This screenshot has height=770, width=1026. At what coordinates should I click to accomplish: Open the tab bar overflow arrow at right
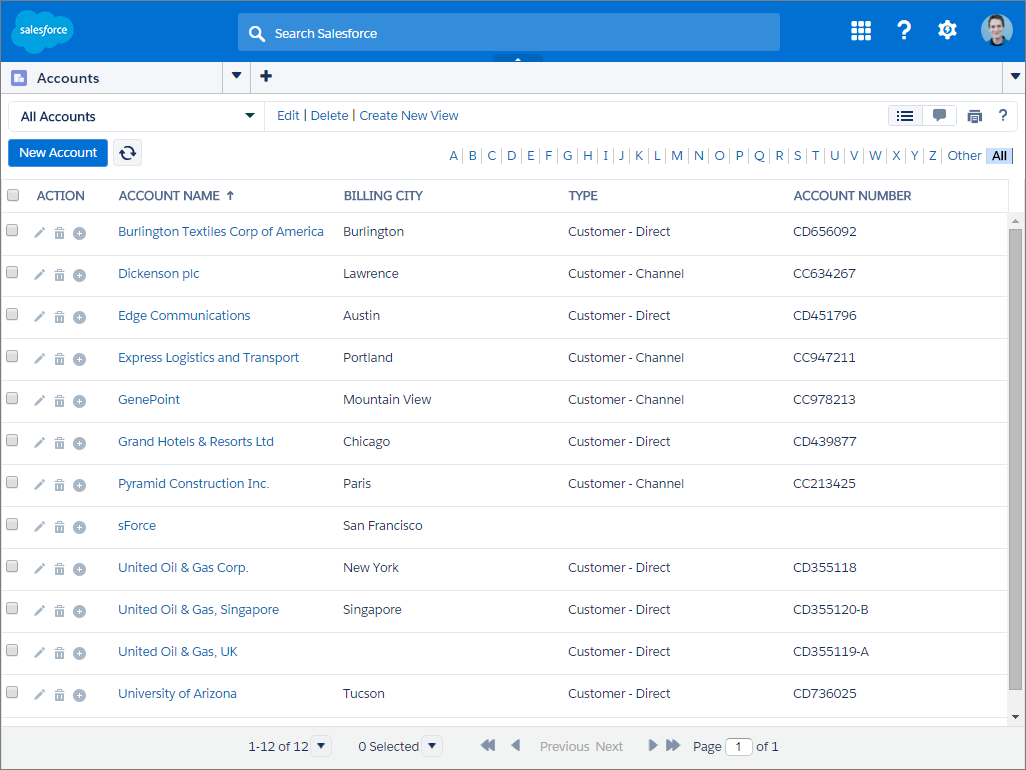point(1015,77)
